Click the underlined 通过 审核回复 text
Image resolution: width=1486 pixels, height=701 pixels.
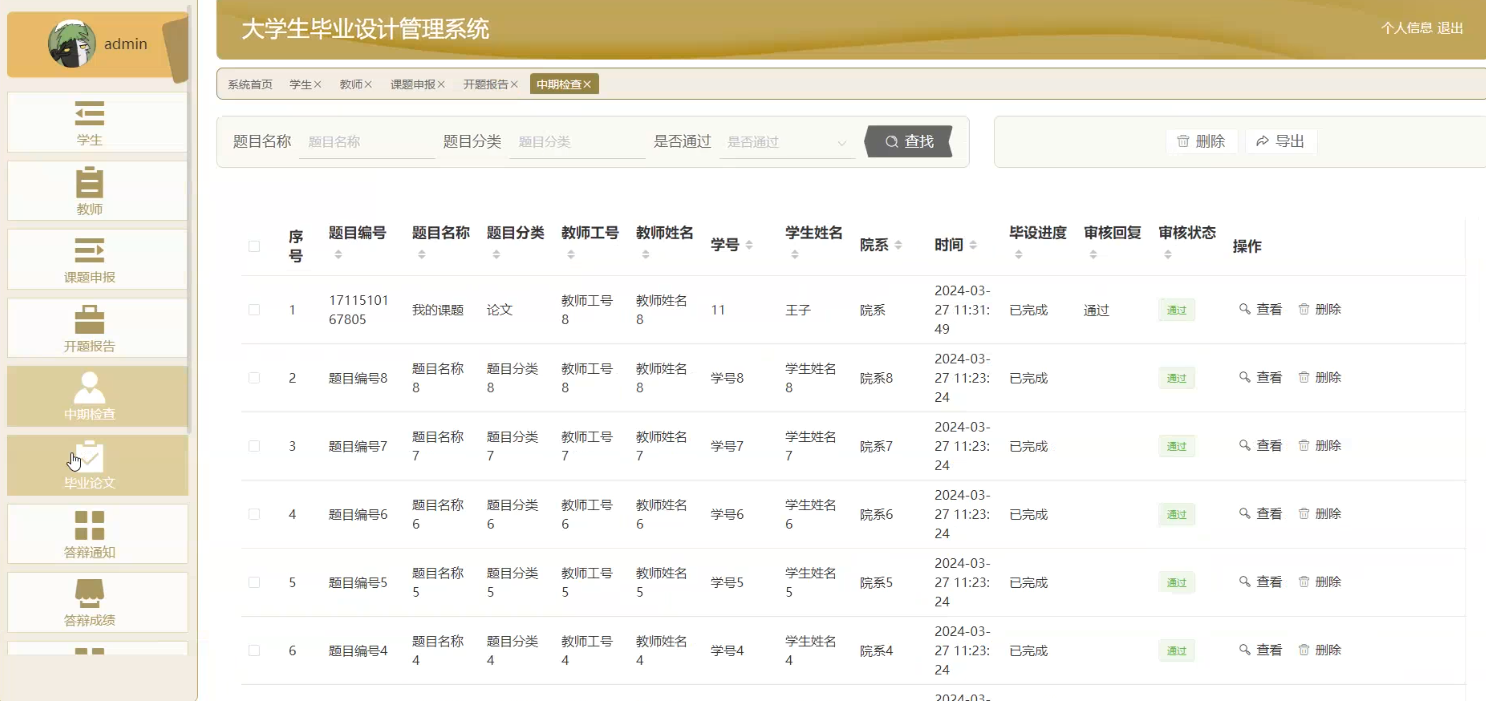(1097, 310)
